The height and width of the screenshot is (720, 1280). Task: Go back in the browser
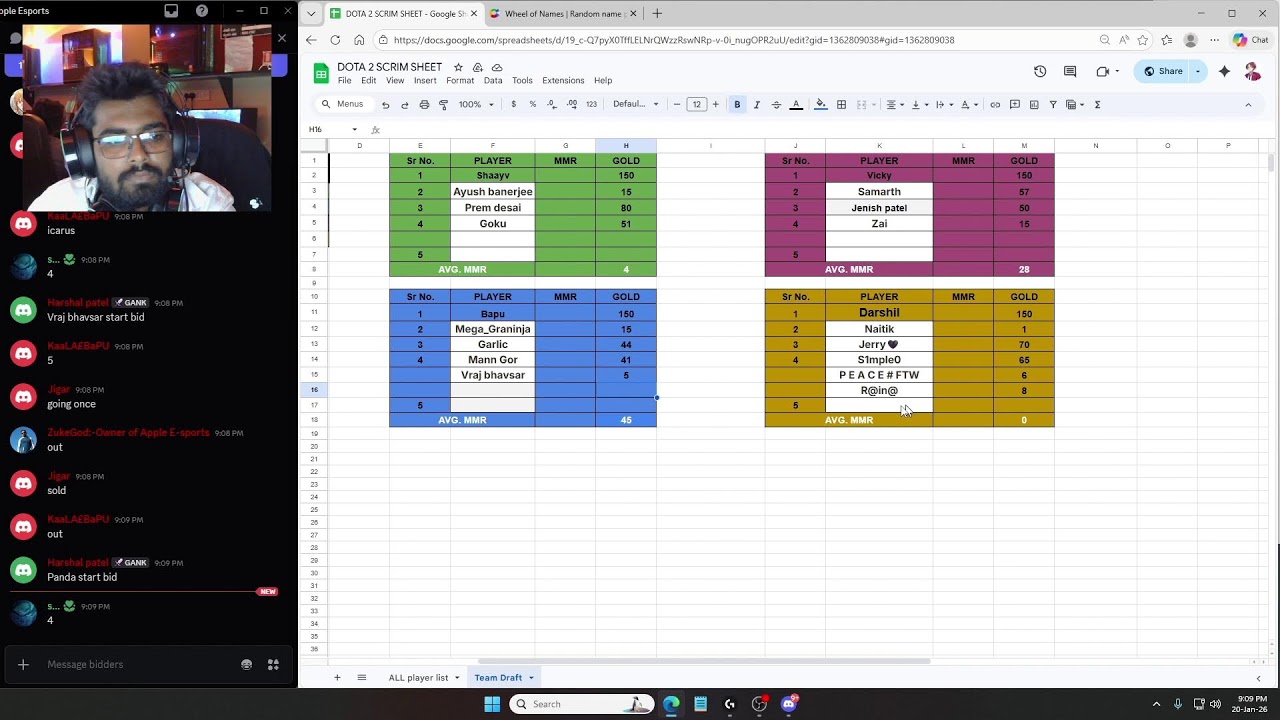coord(311,40)
